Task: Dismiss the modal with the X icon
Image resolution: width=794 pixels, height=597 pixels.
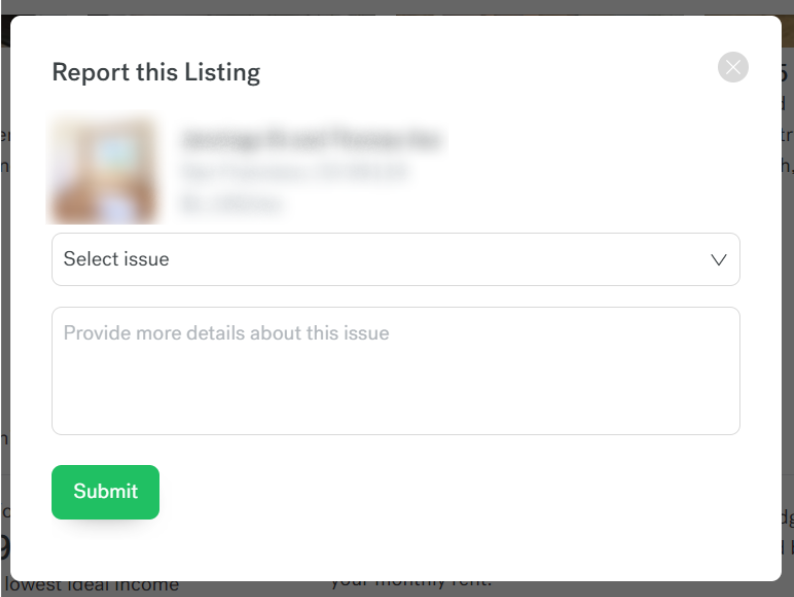Action: pyautogui.click(x=733, y=67)
